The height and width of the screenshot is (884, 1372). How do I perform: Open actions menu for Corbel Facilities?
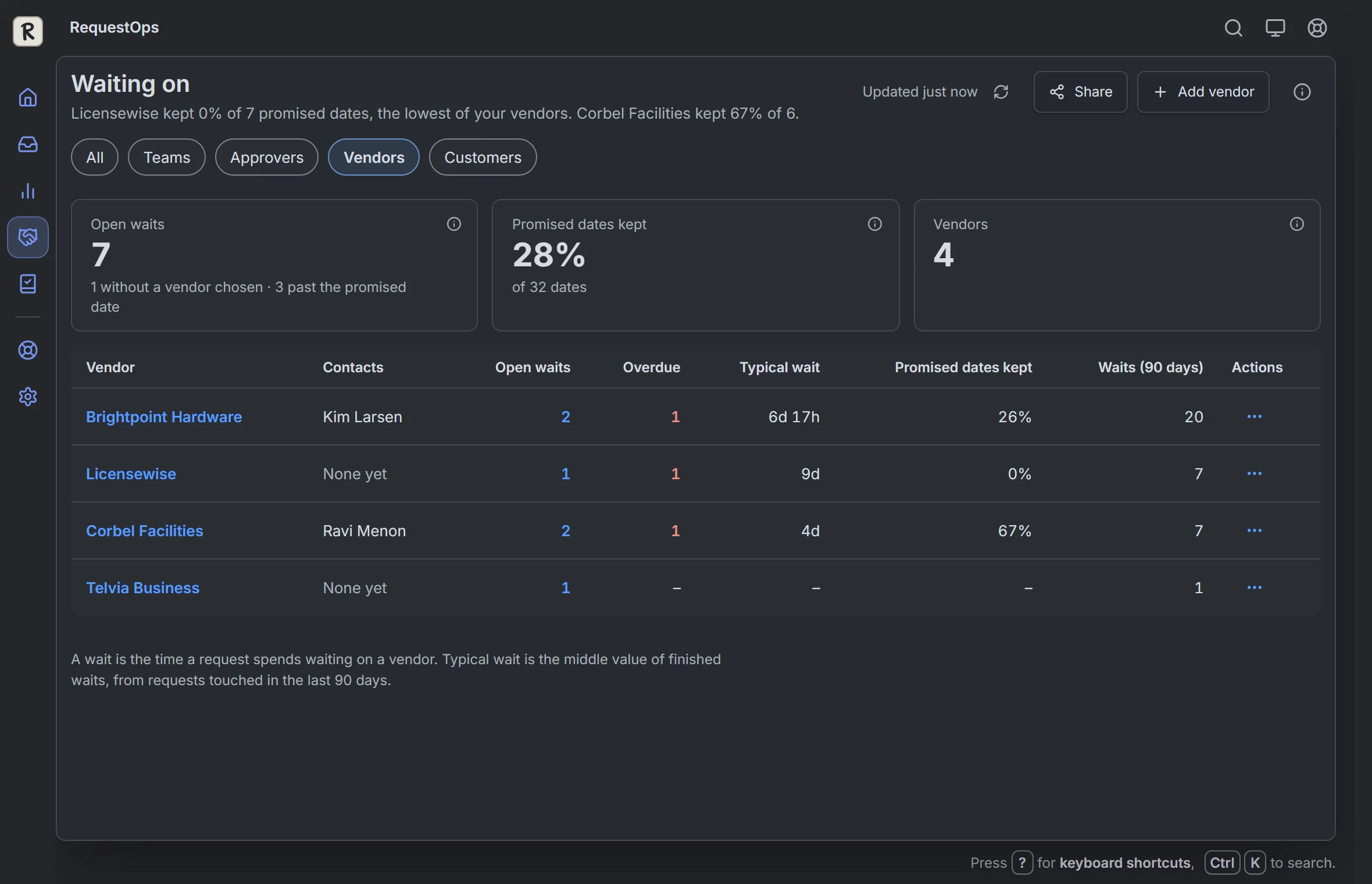(x=1254, y=530)
